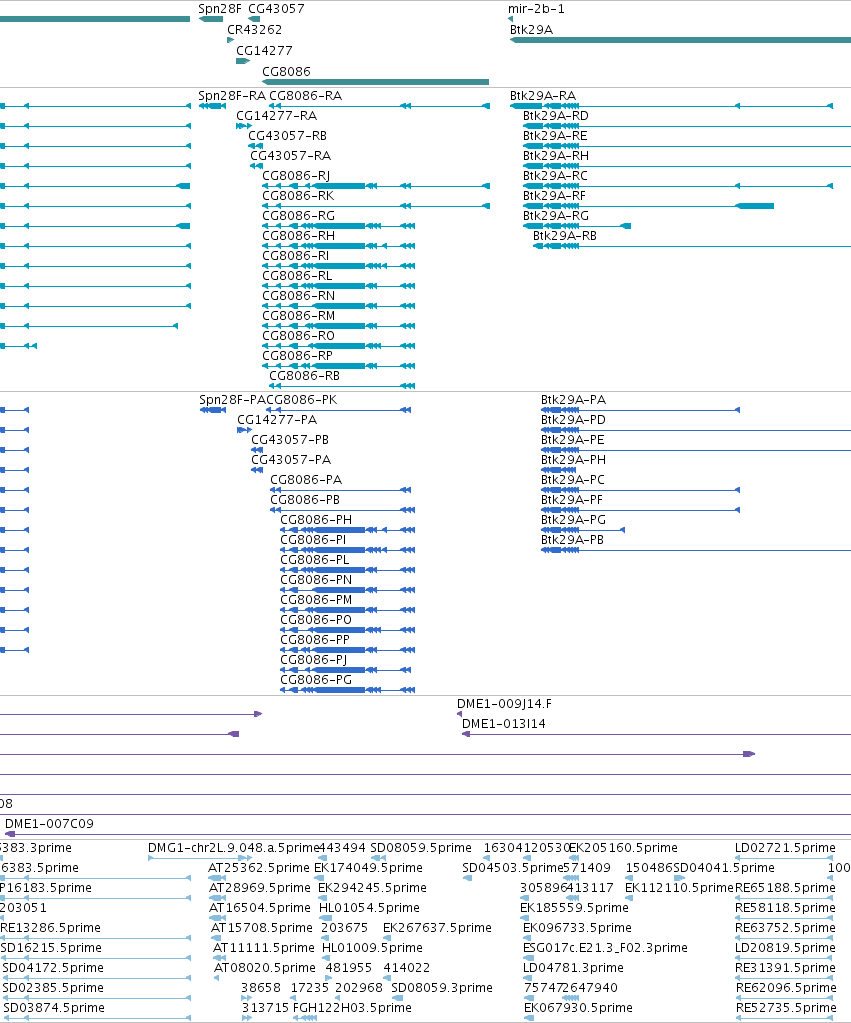This screenshot has height=1023, width=851.
Task: Select the Btk29A-PD protein label
Action: coord(574,420)
